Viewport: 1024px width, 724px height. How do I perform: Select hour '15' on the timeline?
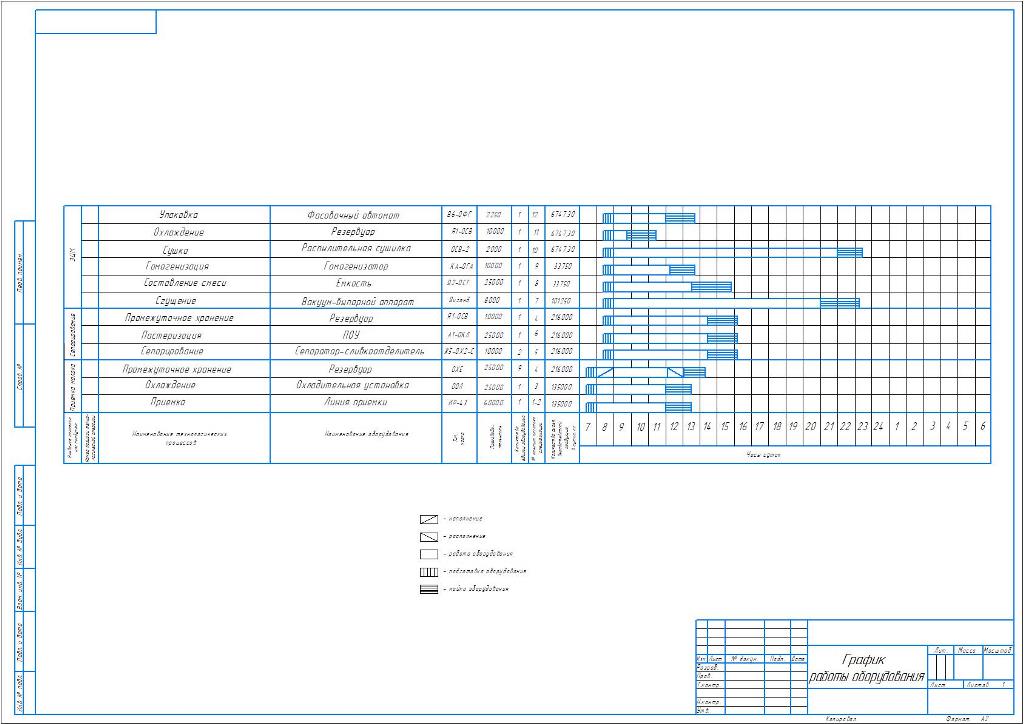click(725, 427)
